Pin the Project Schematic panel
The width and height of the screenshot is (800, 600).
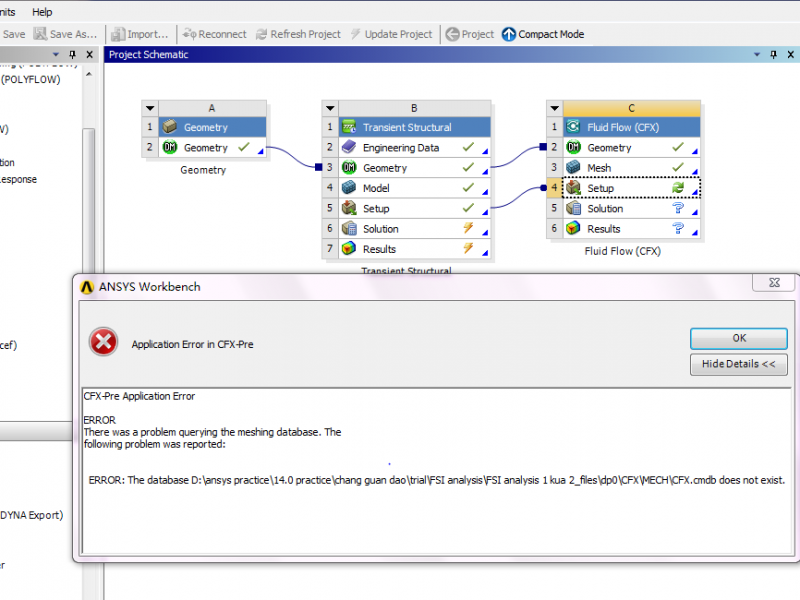(x=773, y=55)
